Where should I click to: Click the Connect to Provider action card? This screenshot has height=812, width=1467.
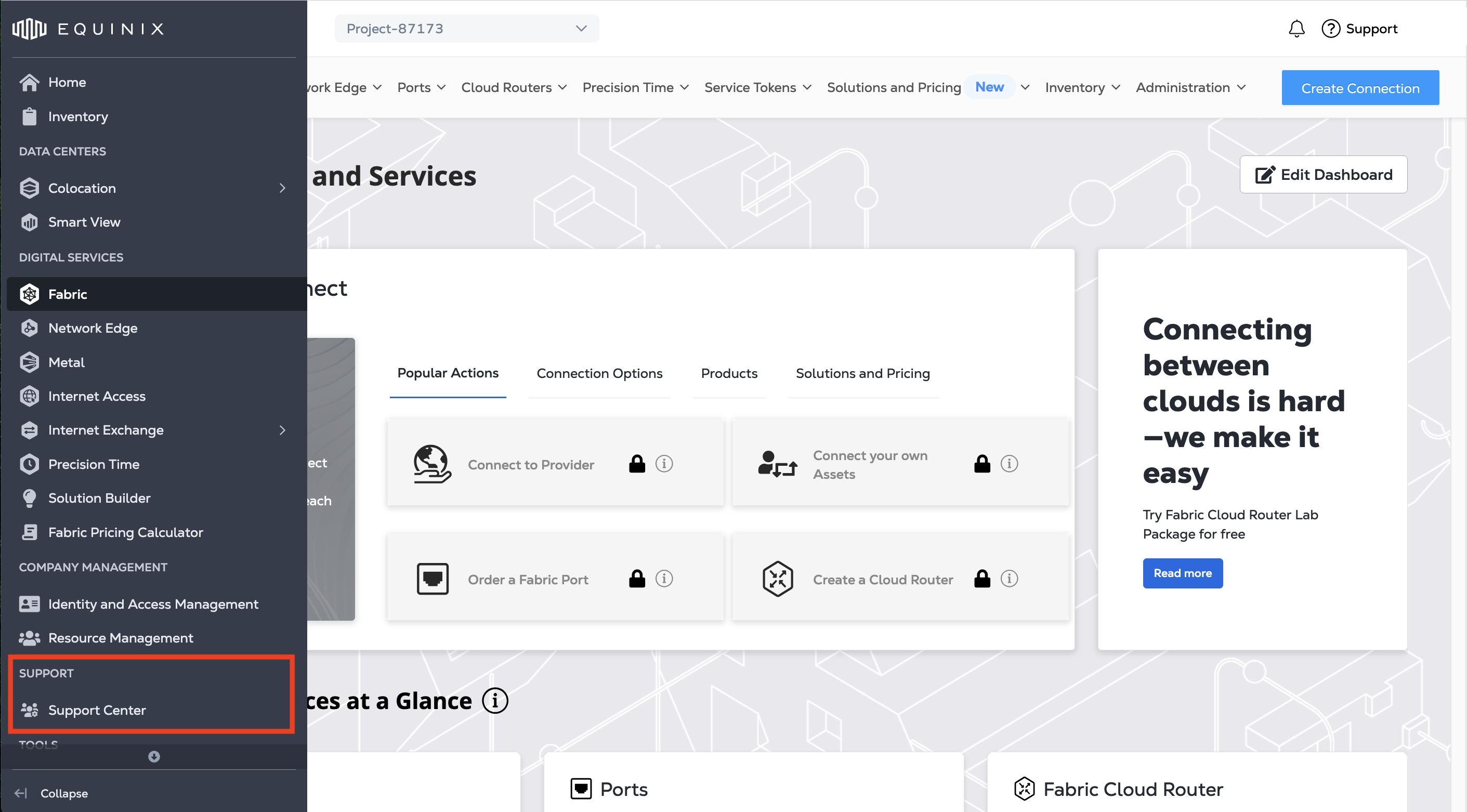pyautogui.click(x=555, y=462)
